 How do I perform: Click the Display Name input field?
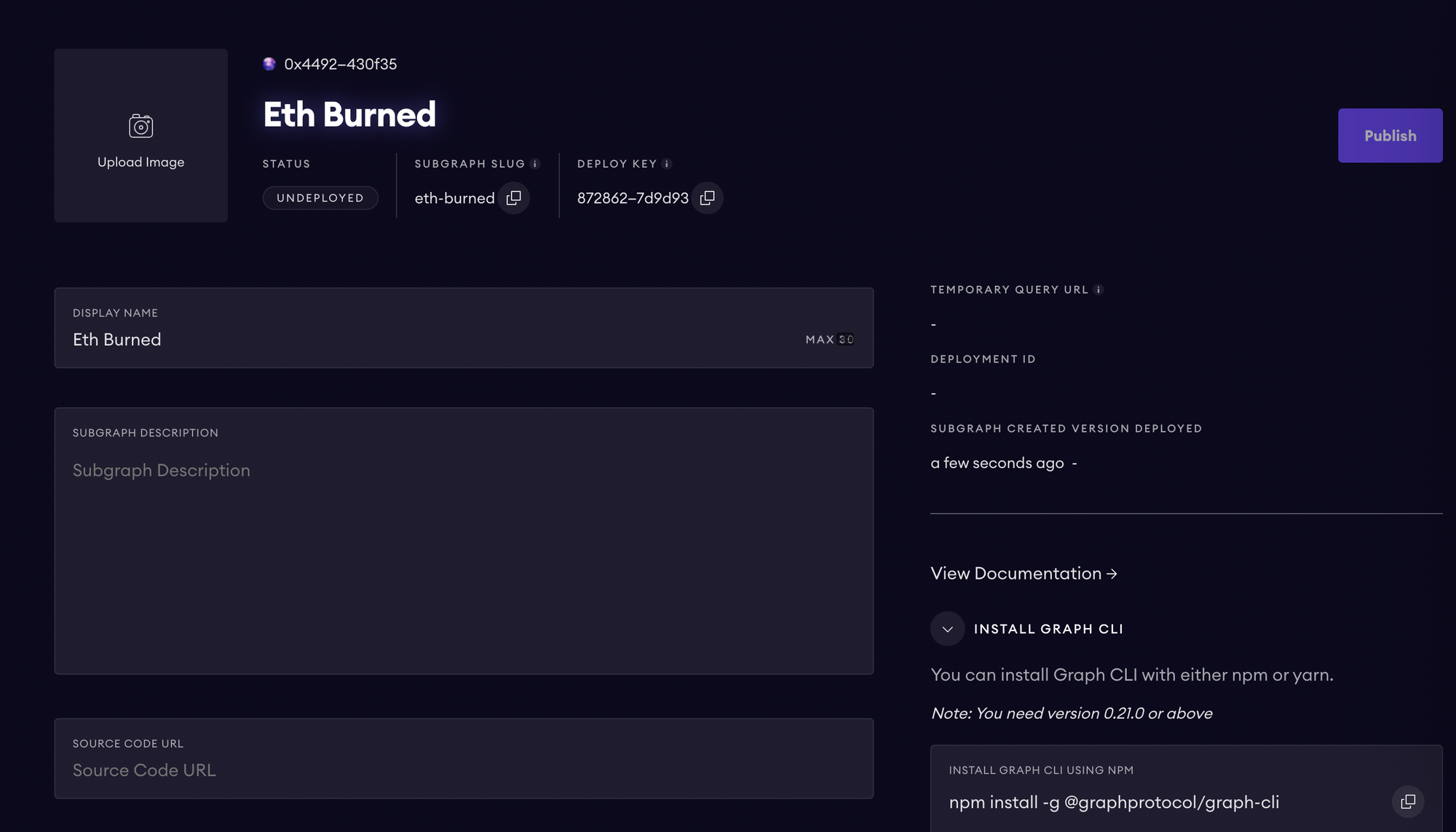coord(437,339)
